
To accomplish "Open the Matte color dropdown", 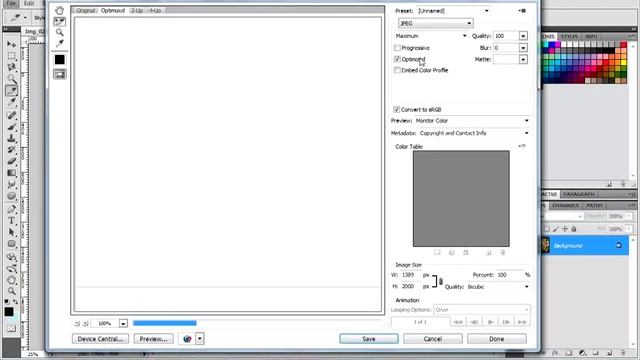I will (x=523, y=60).
